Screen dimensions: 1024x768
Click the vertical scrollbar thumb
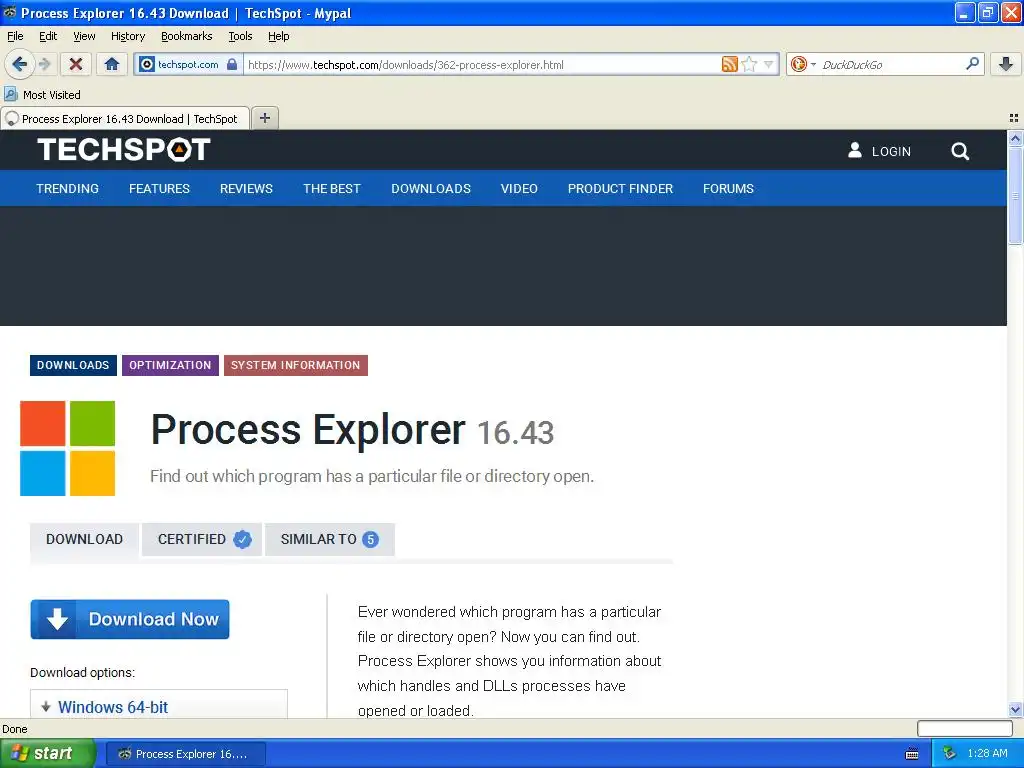coord(1015,195)
